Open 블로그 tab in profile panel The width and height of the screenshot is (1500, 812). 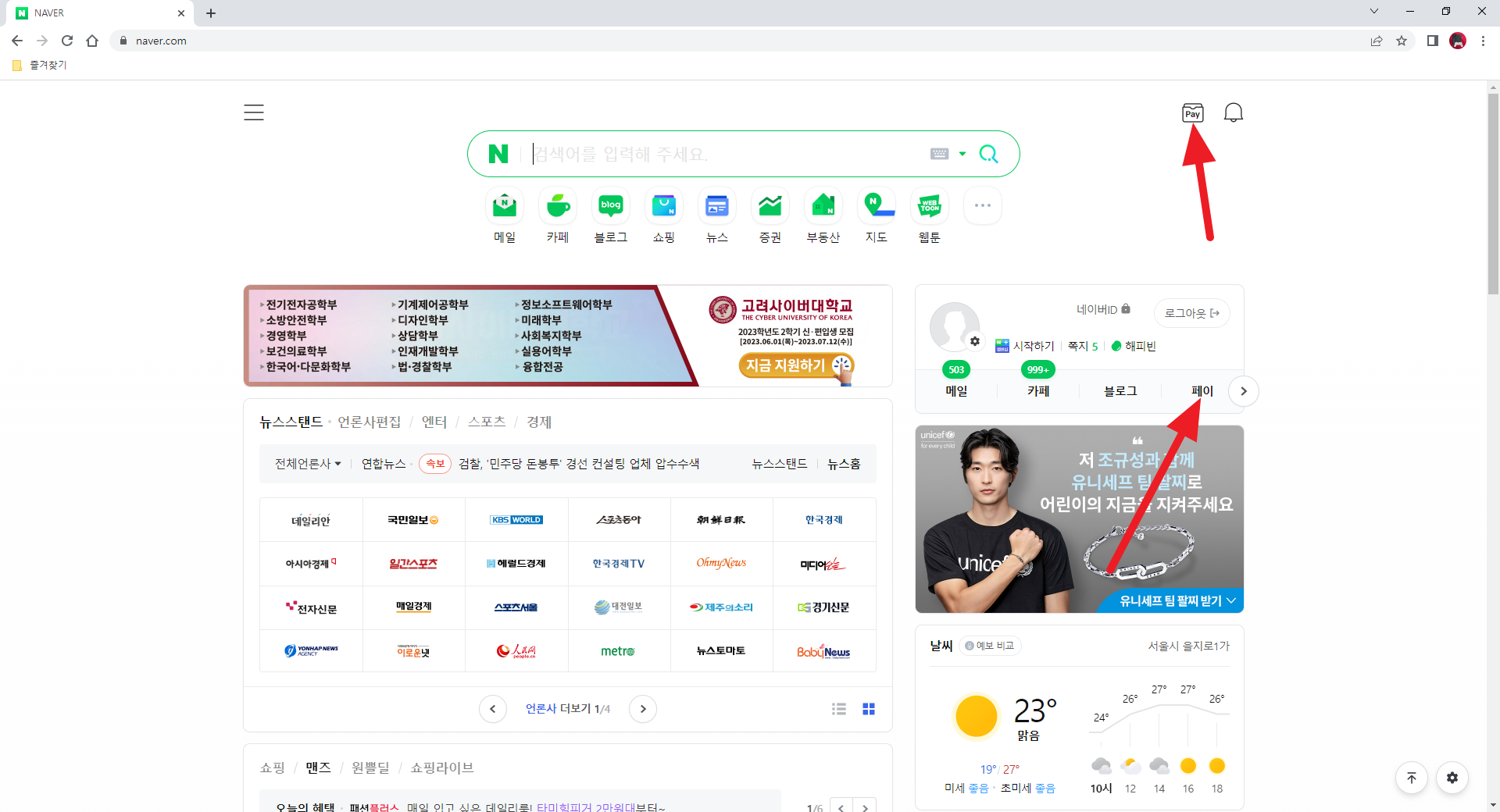point(1120,391)
